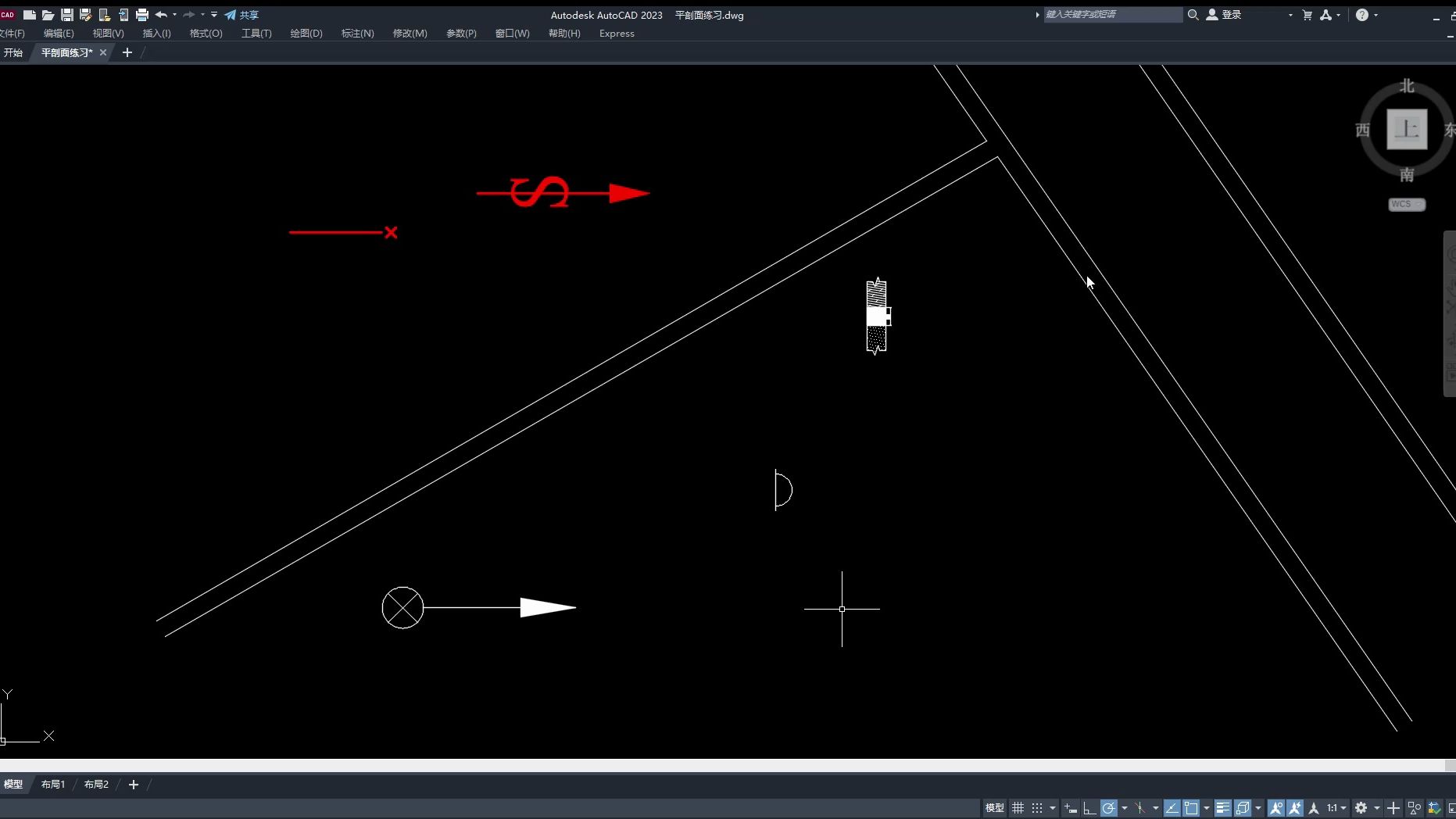Select the 平剖面练习 drawing tab

tap(66, 52)
